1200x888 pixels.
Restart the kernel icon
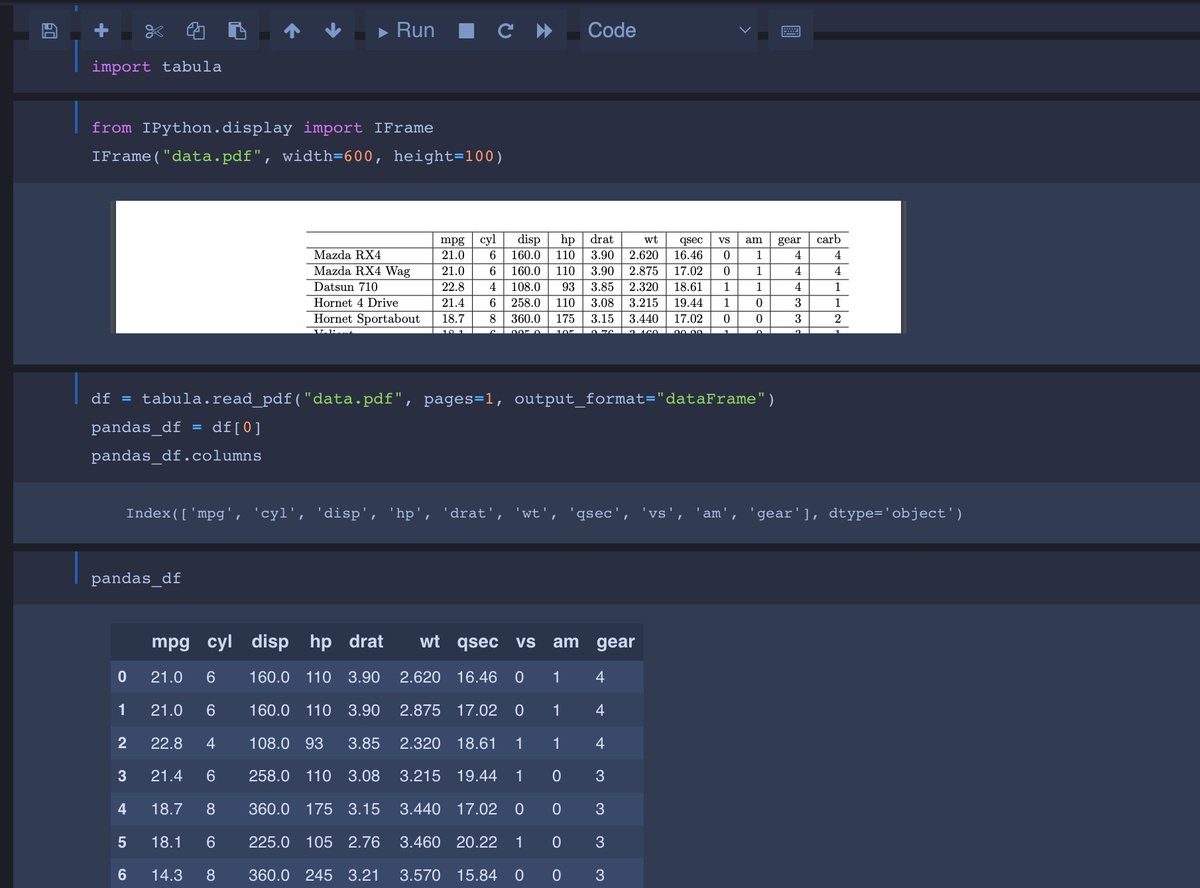(506, 31)
